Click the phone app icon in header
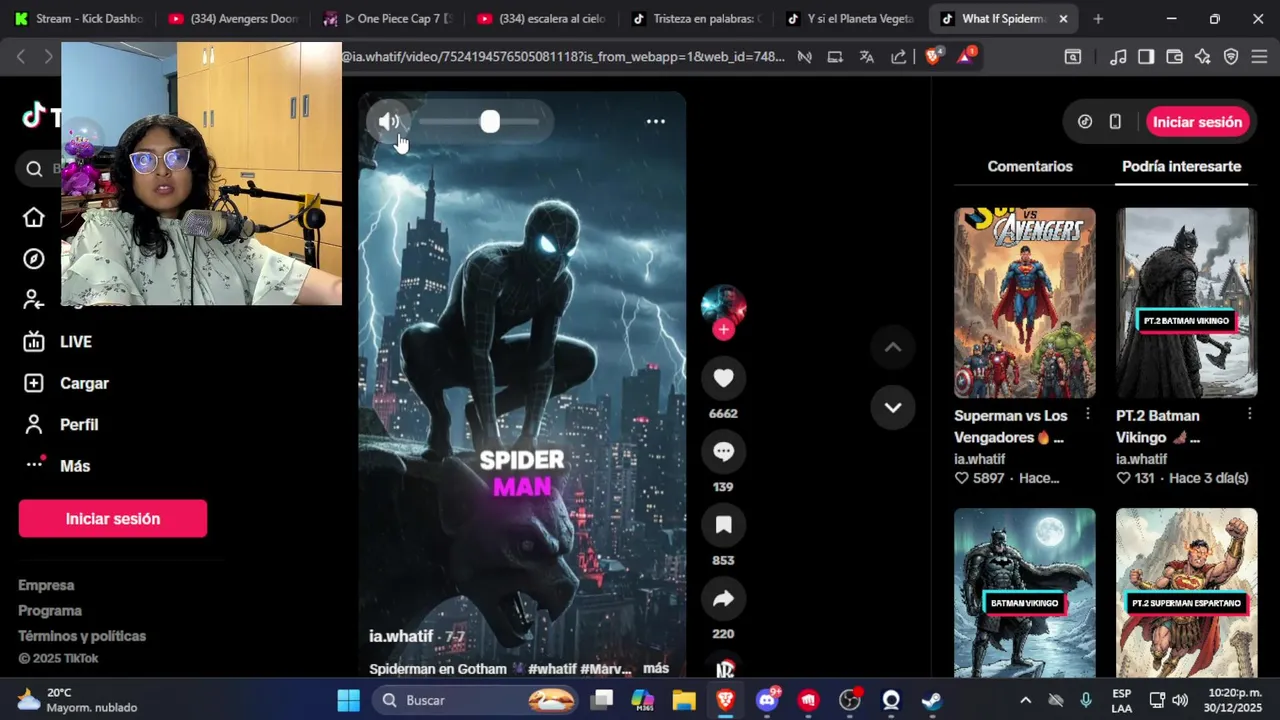 coord(1115,122)
